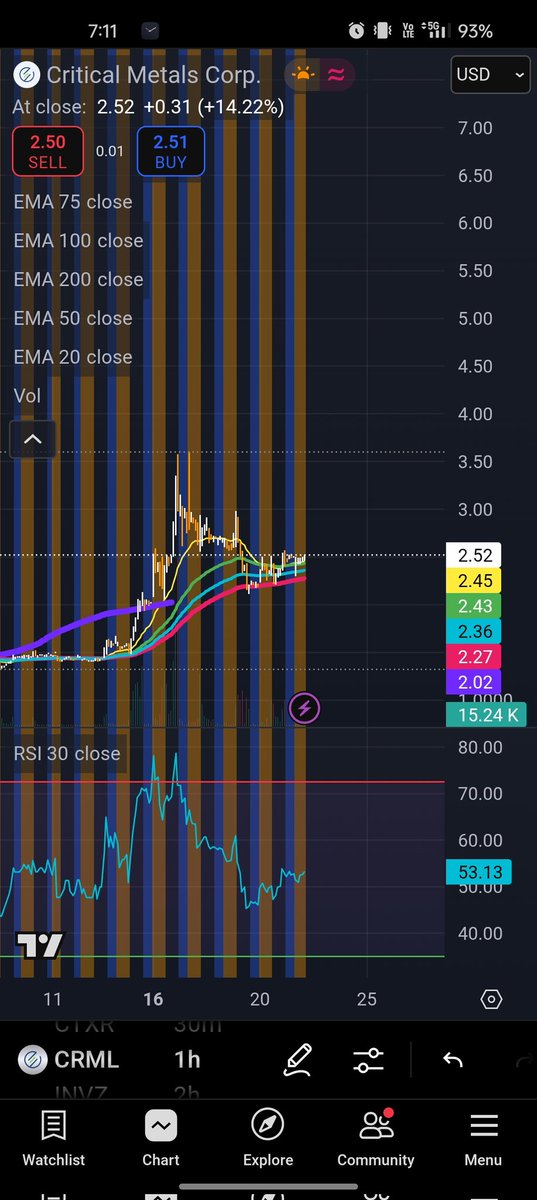Viewport: 537px width, 1200px height.
Task: Open the USD currency dropdown
Action: point(490,74)
